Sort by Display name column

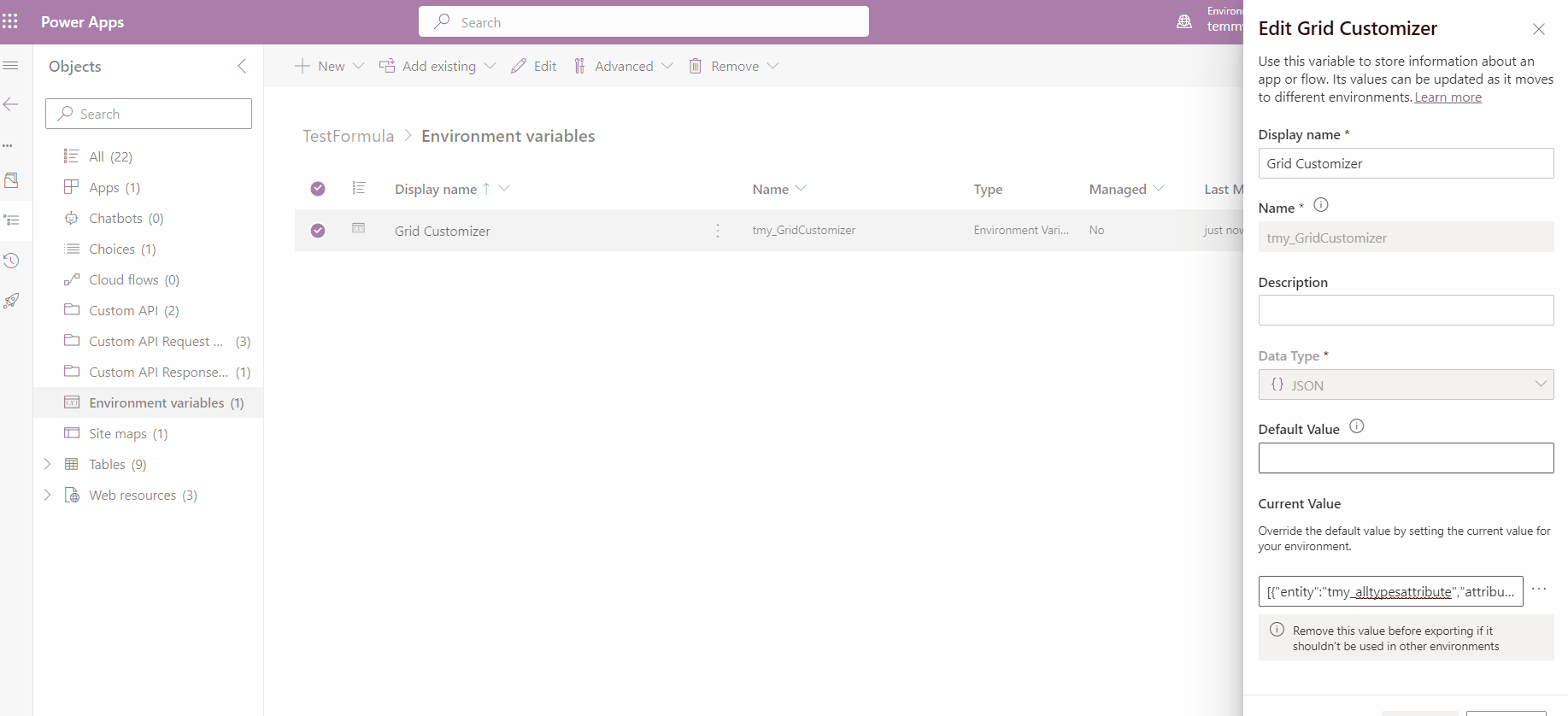(x=452, y=189)
